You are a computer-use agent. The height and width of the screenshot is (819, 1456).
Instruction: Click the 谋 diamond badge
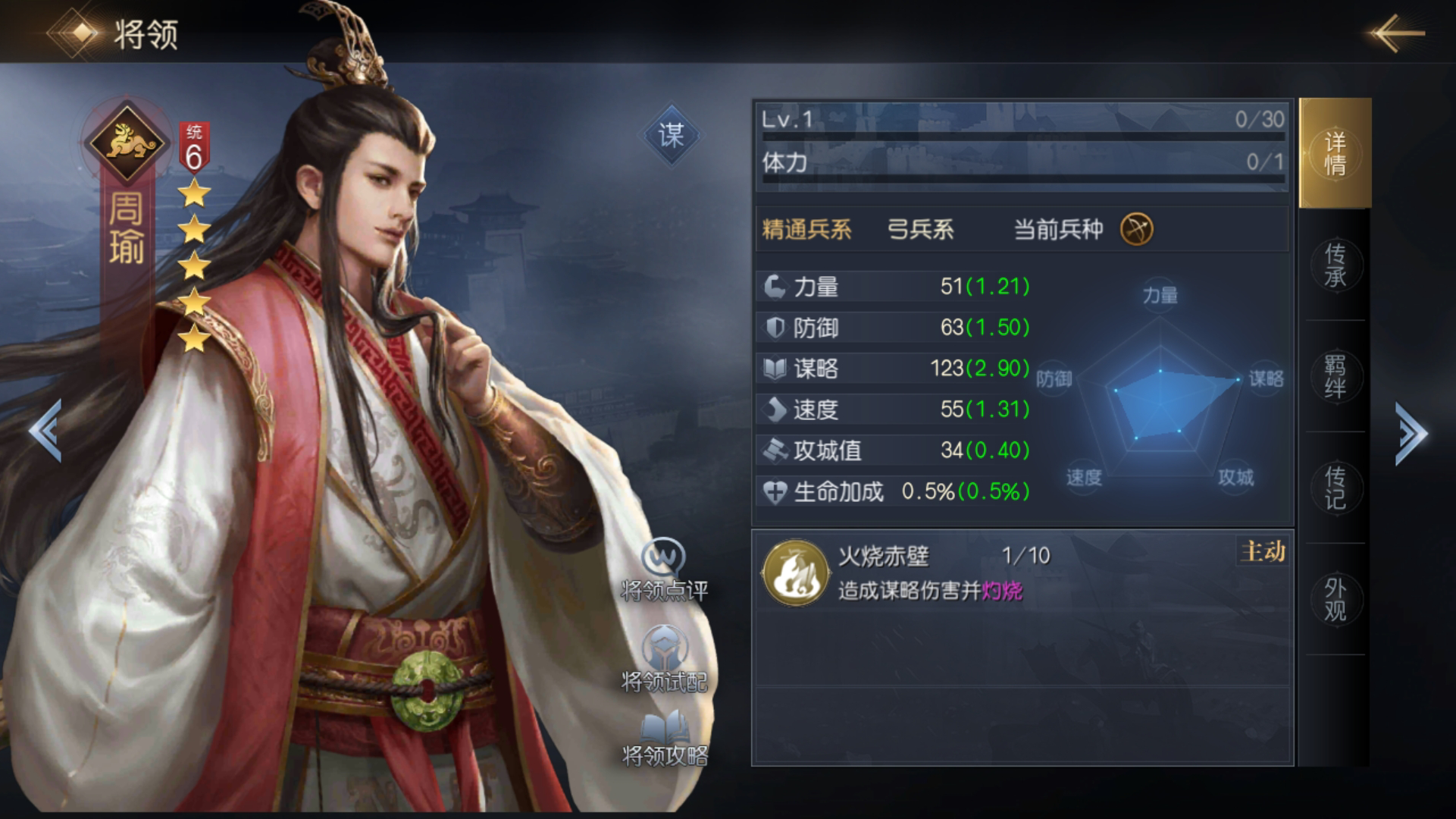(671, 136)
